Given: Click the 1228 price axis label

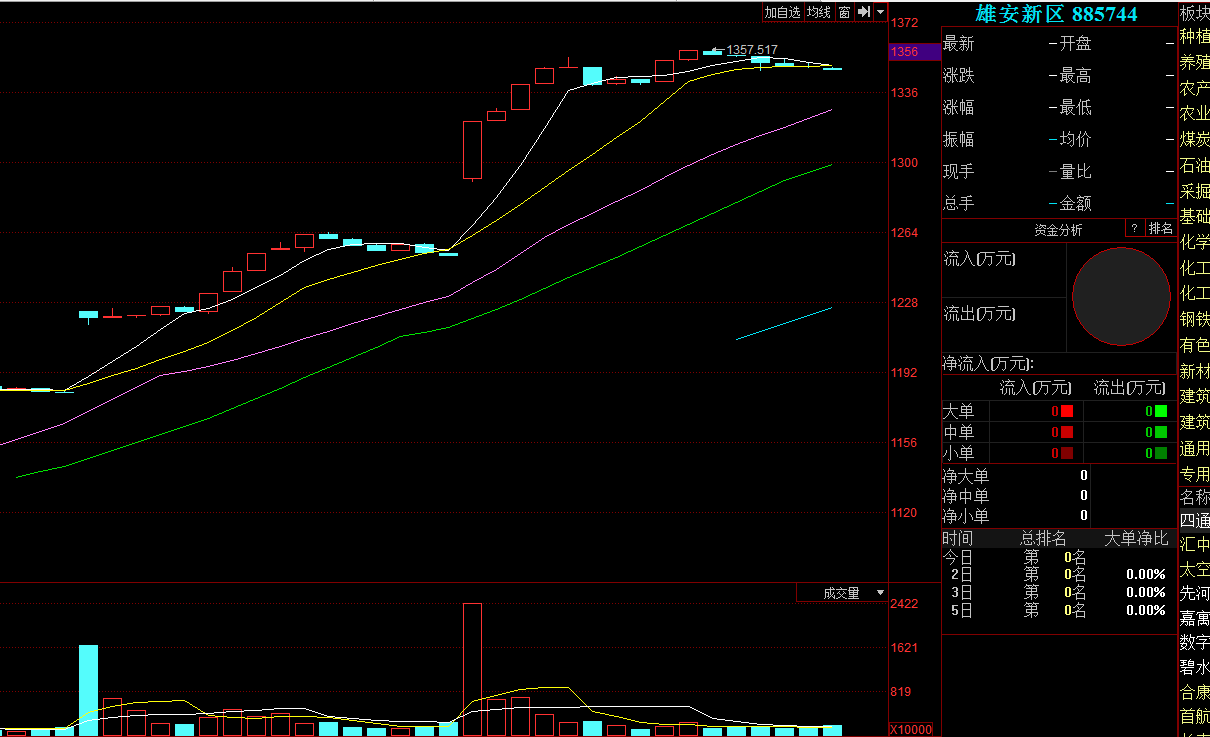Looking at the screenshot, I should (x=905, y=303).
